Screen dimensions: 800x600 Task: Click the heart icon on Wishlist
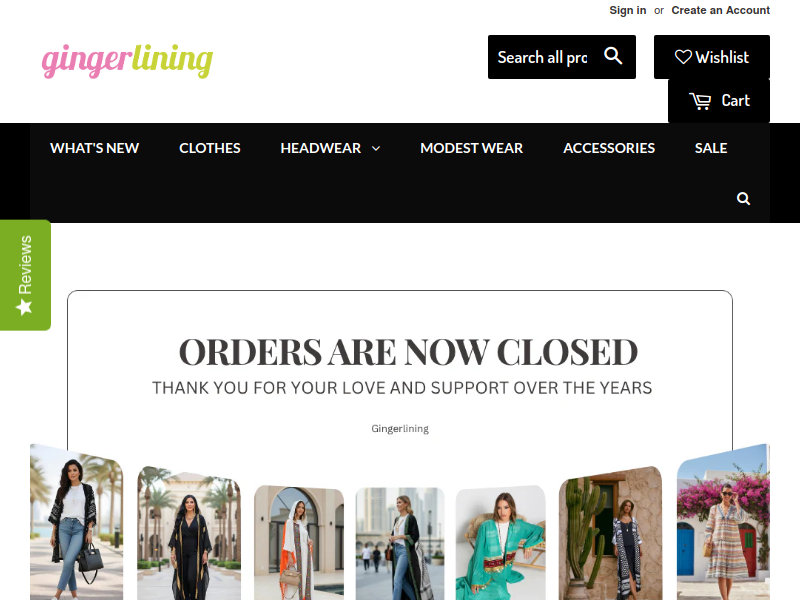[683, 57]
